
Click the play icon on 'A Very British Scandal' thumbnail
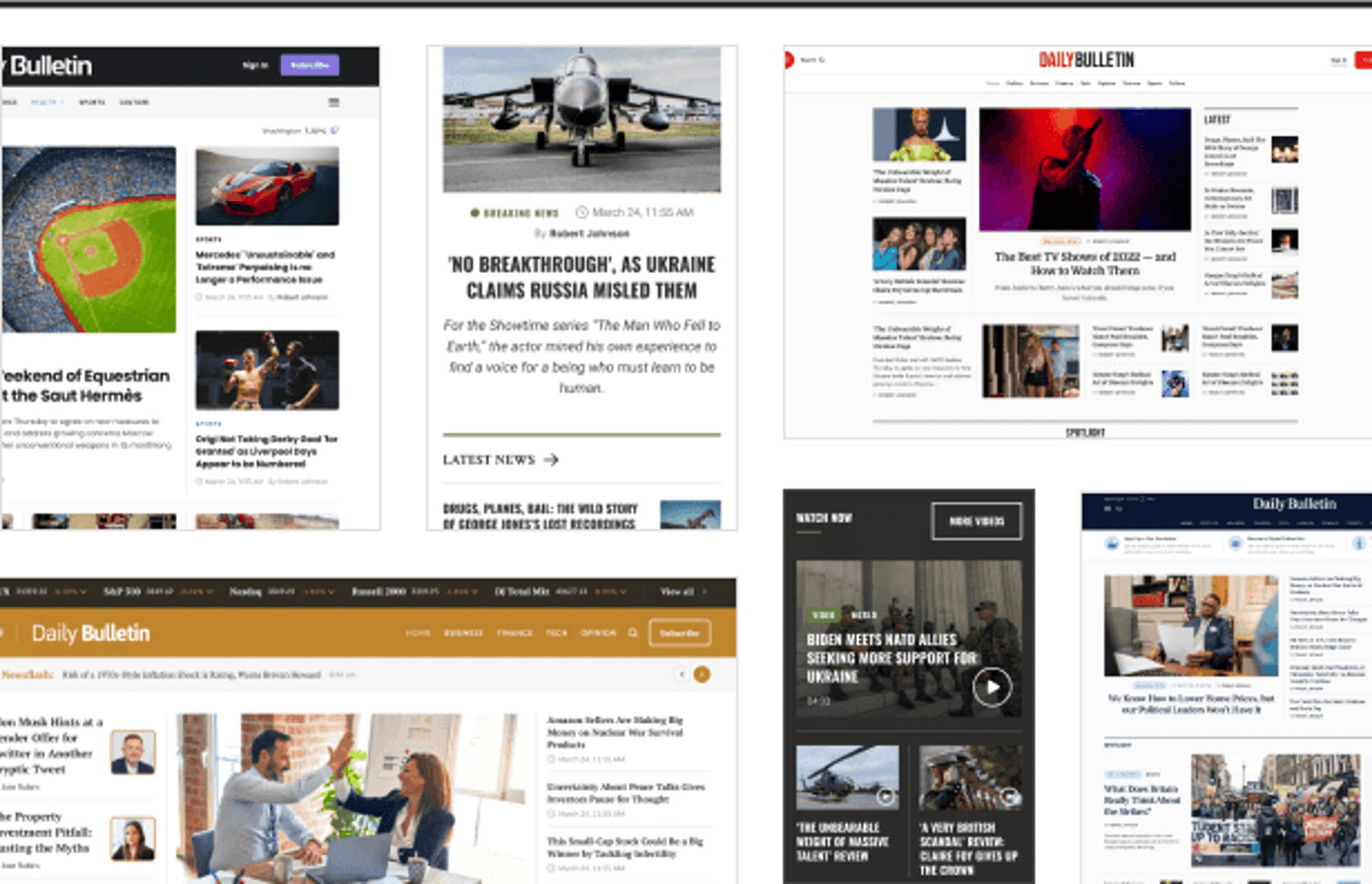tap(1009, 795)
